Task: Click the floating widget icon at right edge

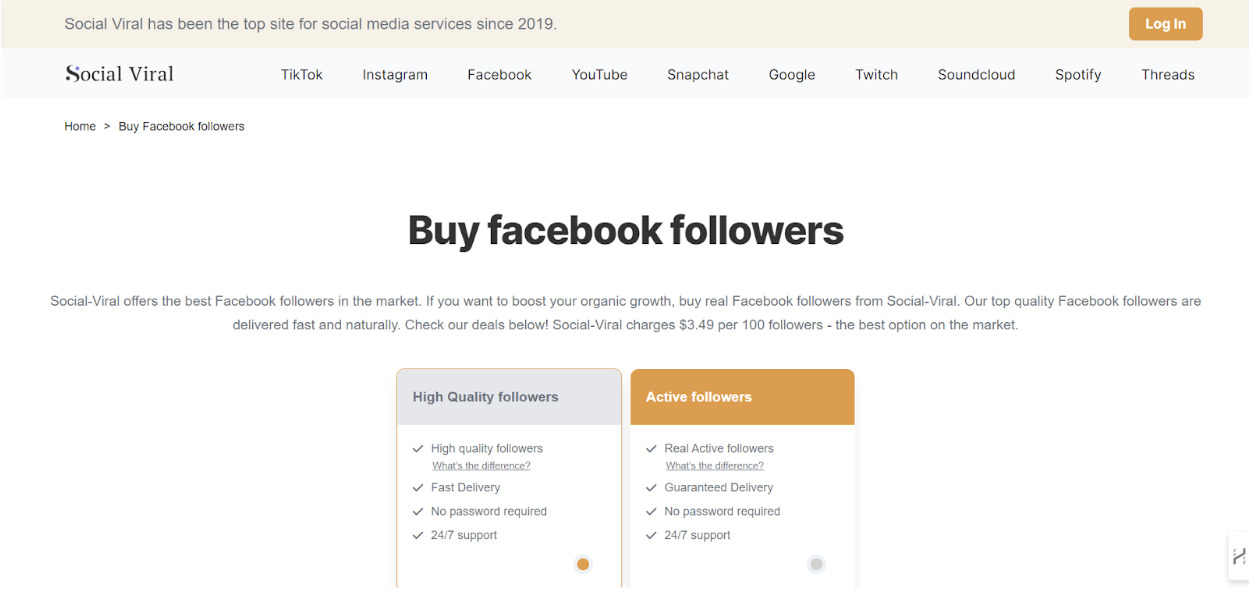Action: tap(1239, 557)
